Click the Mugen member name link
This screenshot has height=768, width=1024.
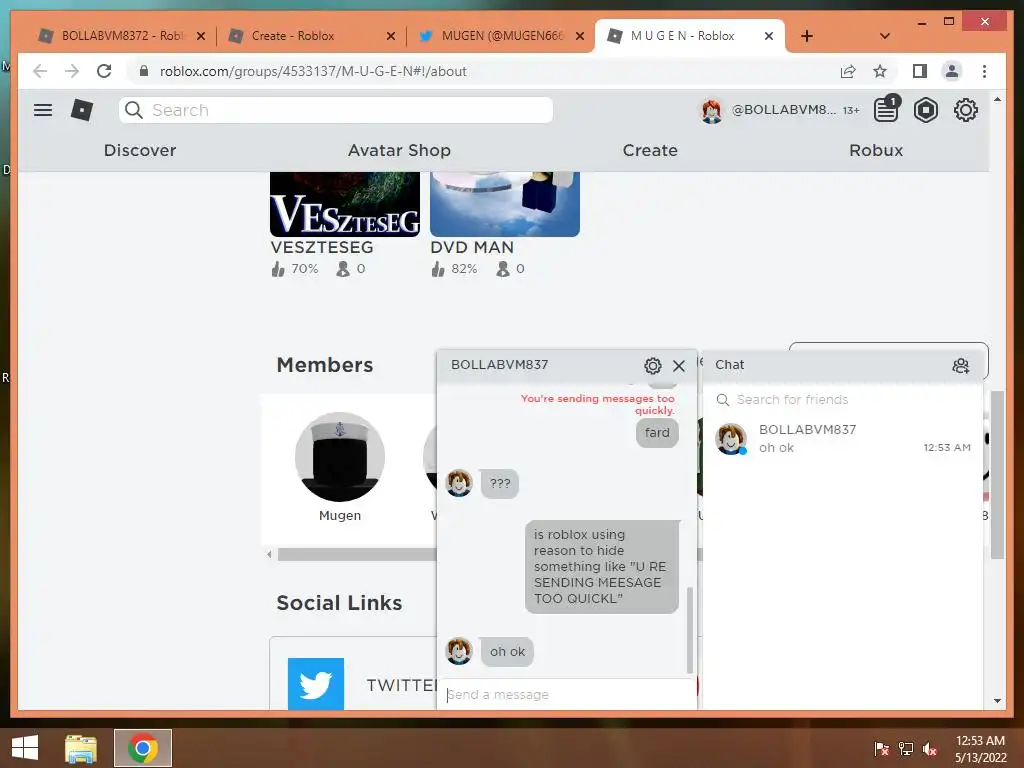click(x=340, y=515)
